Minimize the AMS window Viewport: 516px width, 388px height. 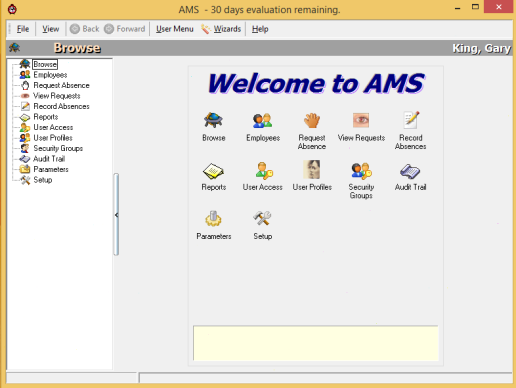coord(458,8)
